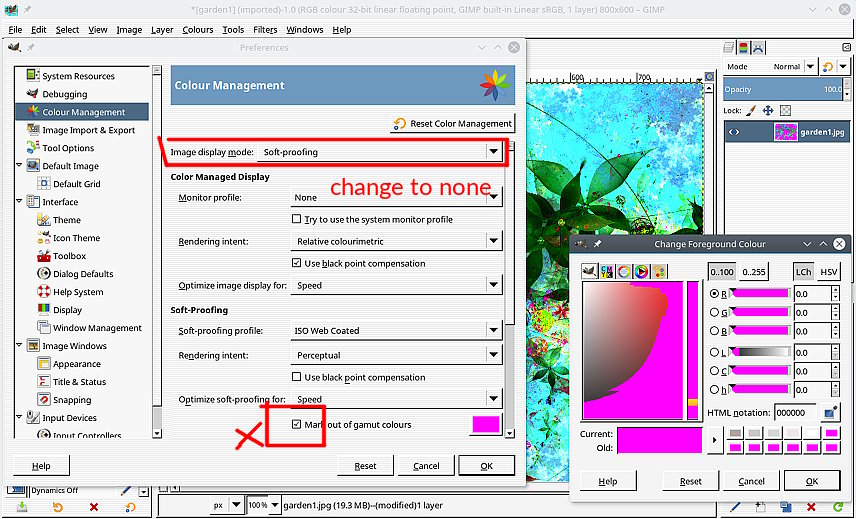Click the duplicate layer icon
The image size is (856, 519).
click(786, 508)
